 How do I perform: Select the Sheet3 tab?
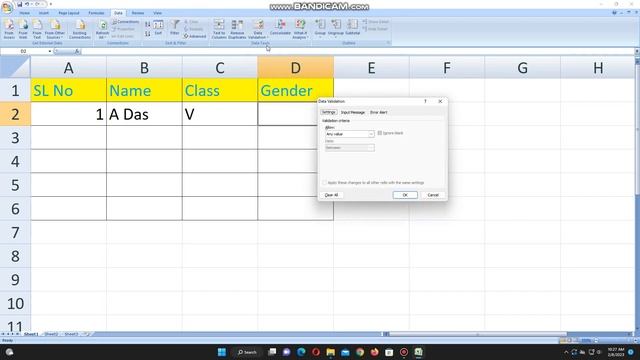tap(71, 334)
